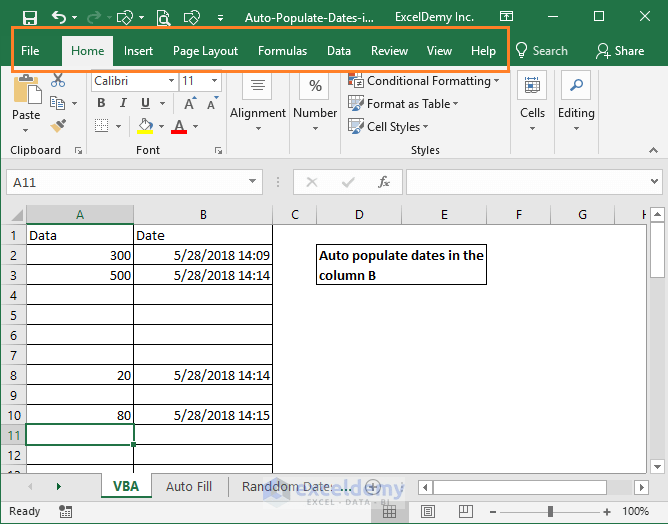Click the Save icon in quick access toolbar
The image size is (668, 524).
click(x=30, y=17)
